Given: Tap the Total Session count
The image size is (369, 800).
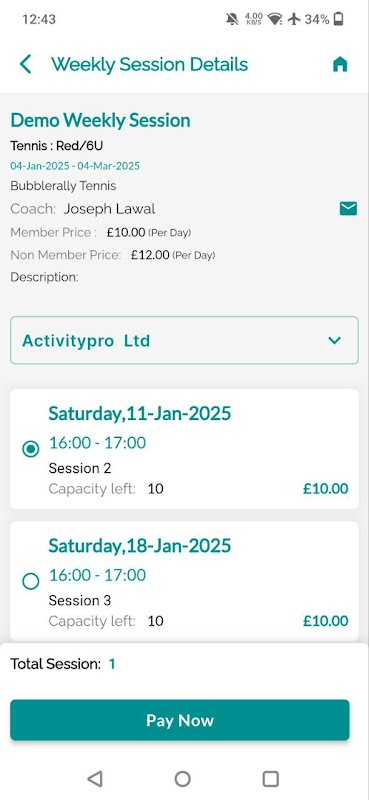Looking at the screenshot, I should click(112, 664).
